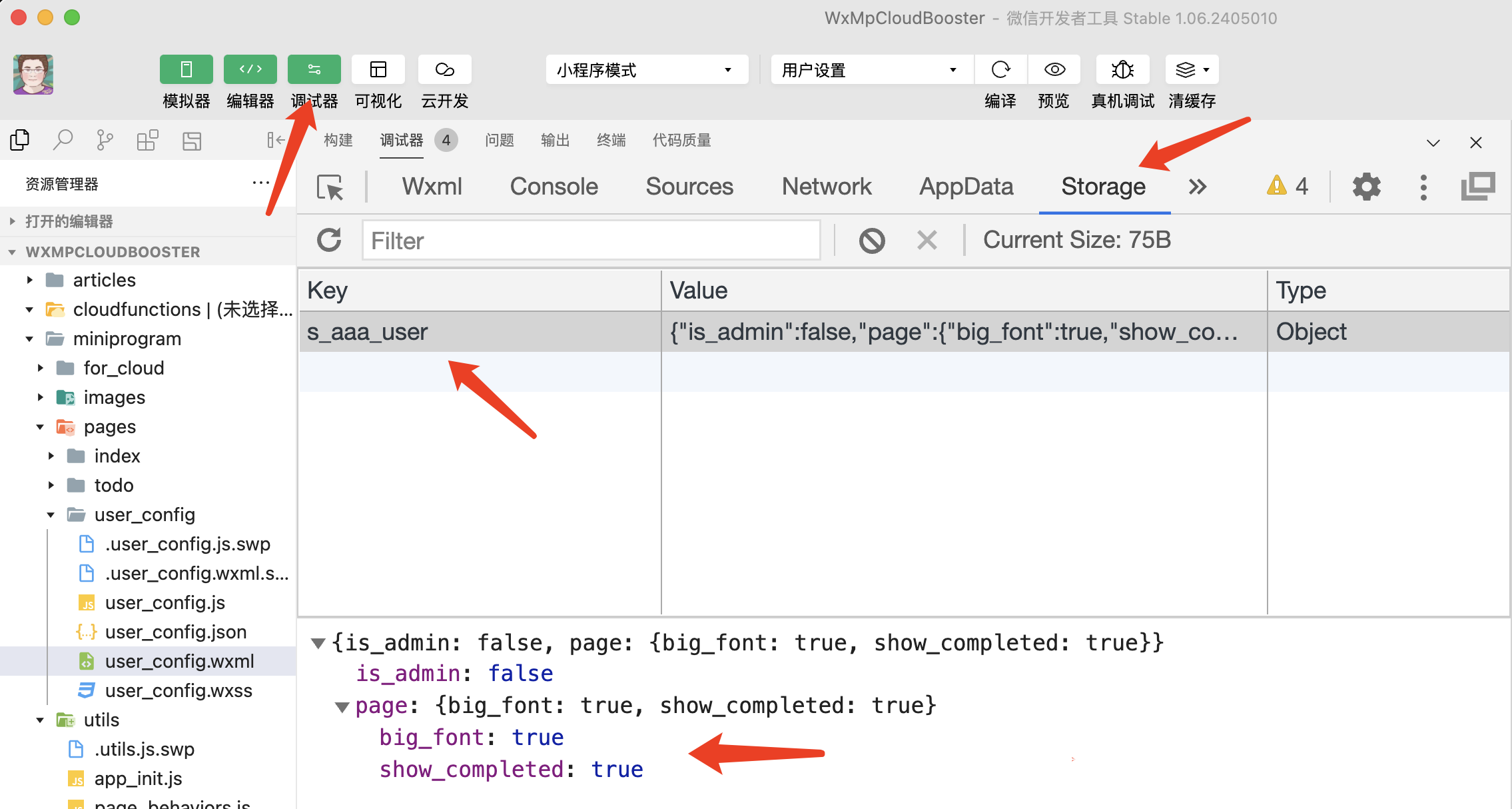Switch to the AppData tab
The image size is (1512, 809).
pos(966,187)
